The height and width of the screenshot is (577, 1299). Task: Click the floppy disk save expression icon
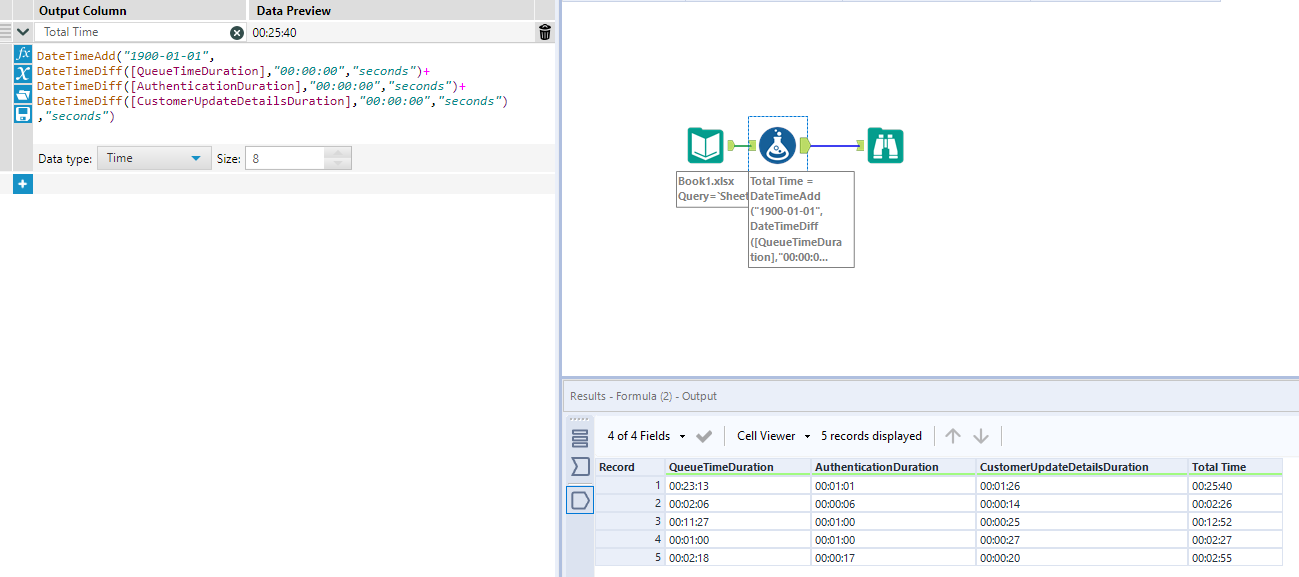[x=23, y=114]
